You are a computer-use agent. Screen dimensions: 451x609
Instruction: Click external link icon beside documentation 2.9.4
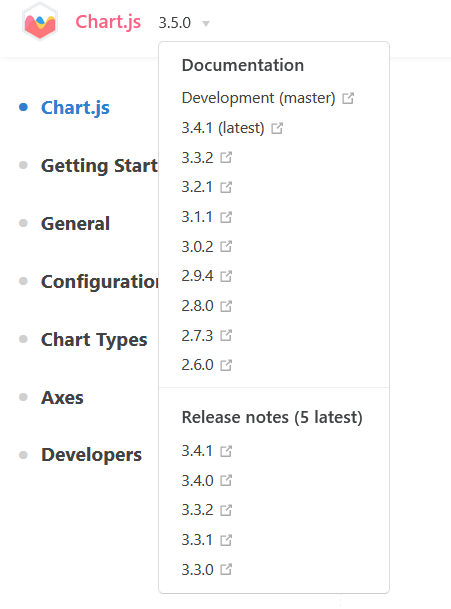pos(226,276)
